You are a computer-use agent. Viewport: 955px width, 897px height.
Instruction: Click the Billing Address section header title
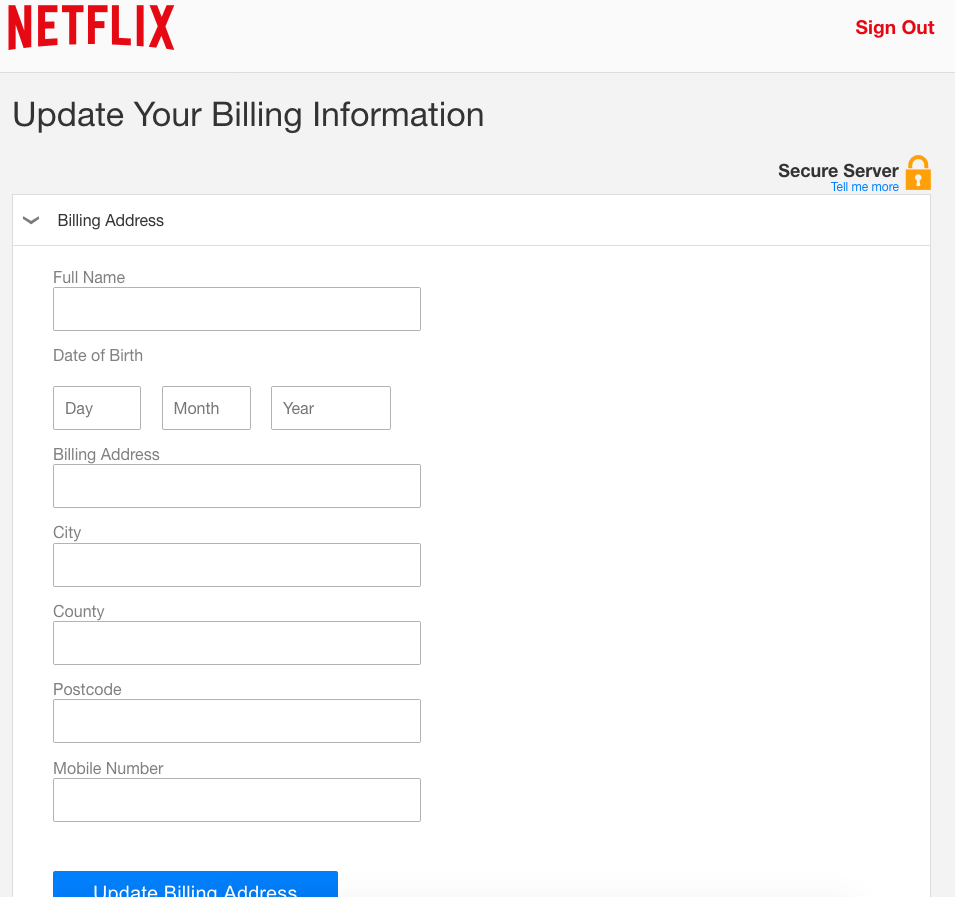click(110, 220)
